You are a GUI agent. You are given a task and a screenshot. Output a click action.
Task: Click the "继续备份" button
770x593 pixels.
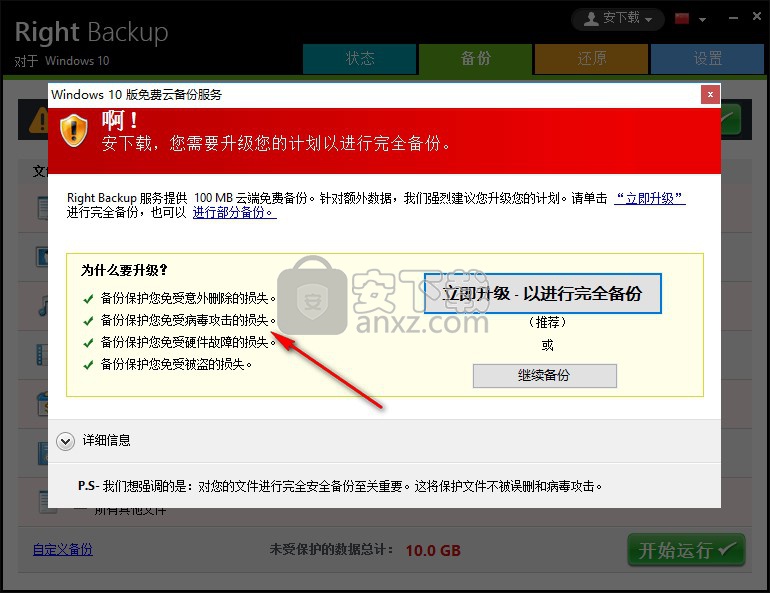(545, 376)
